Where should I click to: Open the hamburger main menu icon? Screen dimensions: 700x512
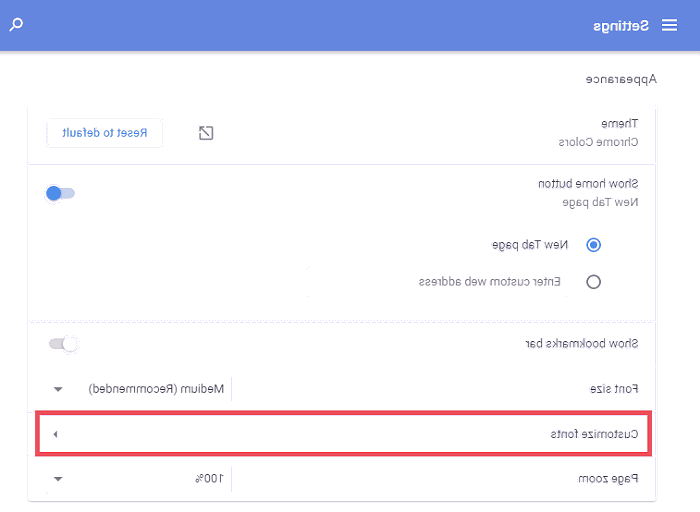pos(669,25)
